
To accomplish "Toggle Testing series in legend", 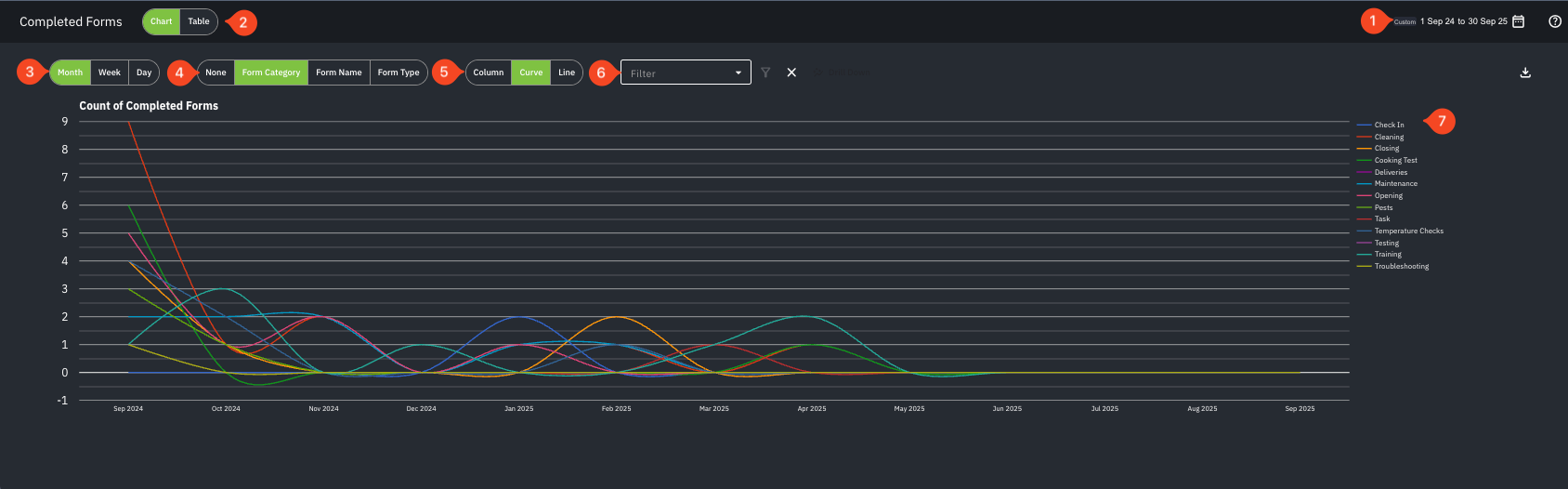I will pos(1379,243).
